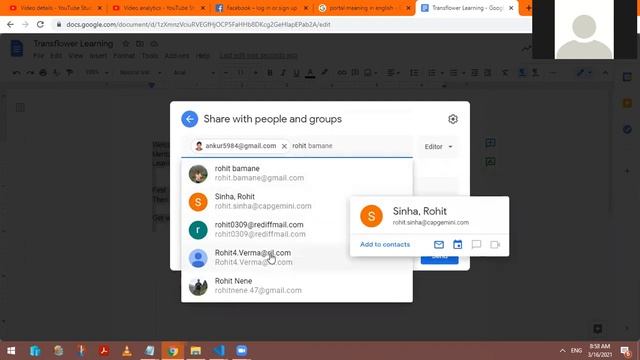
Task: Click Rohit Nene avatar photo
Action: pos(198,287)
